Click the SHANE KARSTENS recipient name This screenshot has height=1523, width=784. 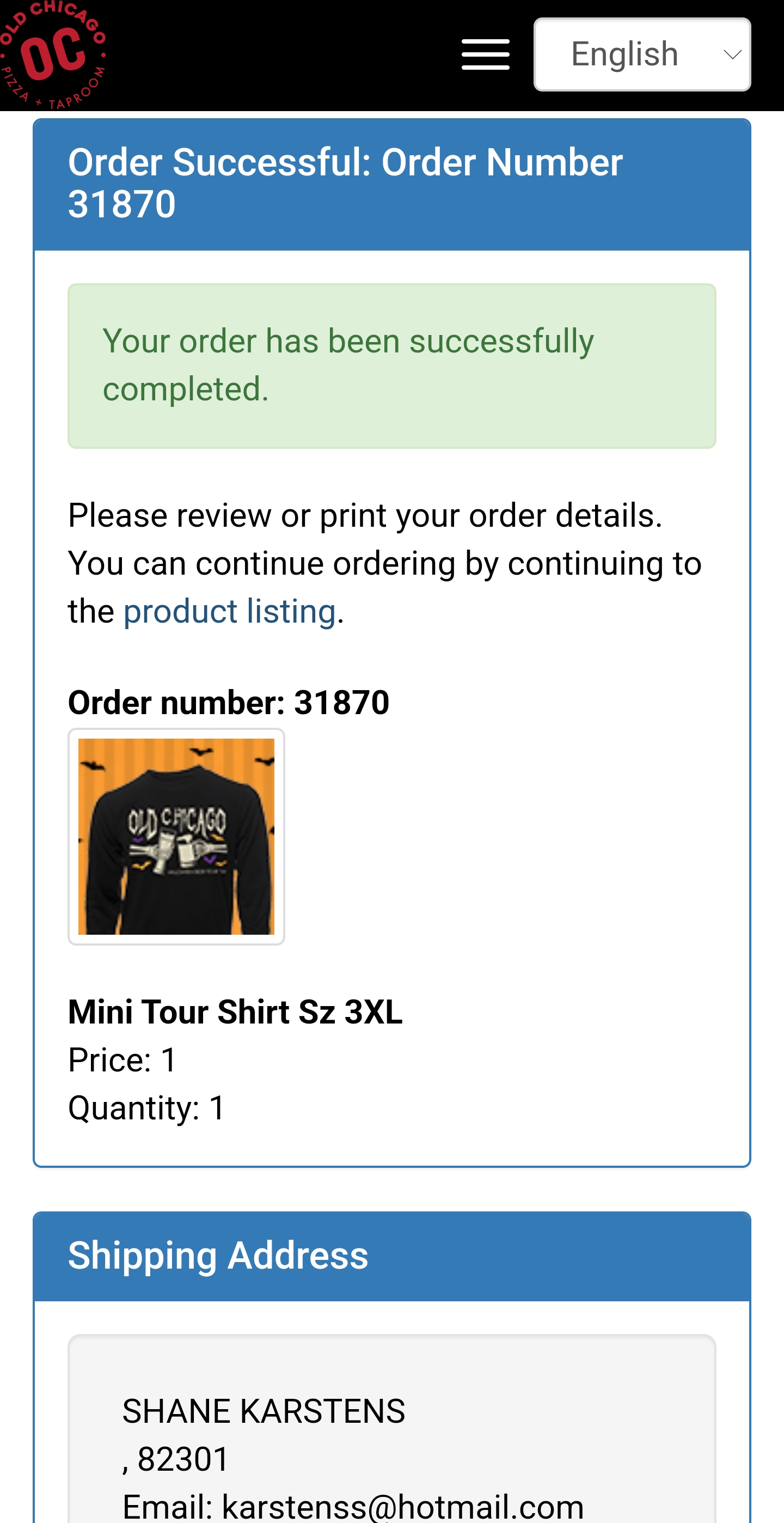264,1411
